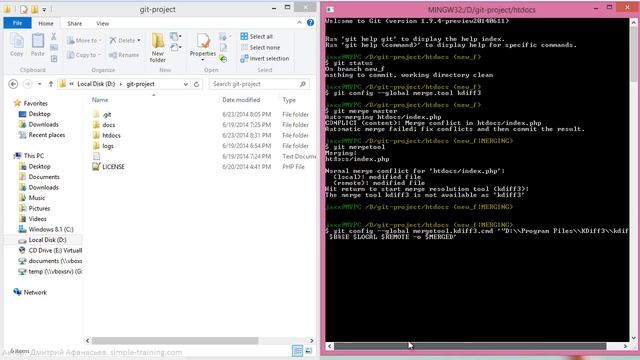
Task: Switch to Details view icon in status bar
Action: pyautogui.click(x=298, y=351)
